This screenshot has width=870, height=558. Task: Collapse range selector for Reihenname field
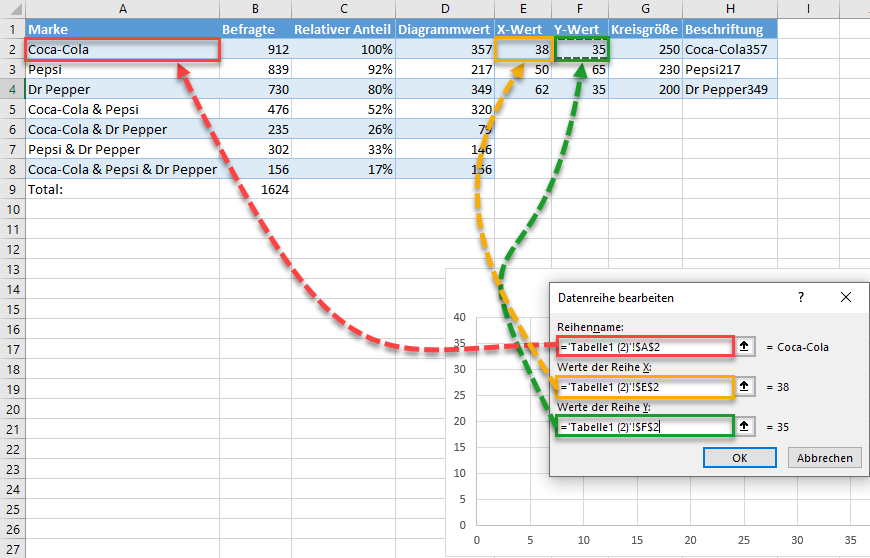(x=744, y=347)
